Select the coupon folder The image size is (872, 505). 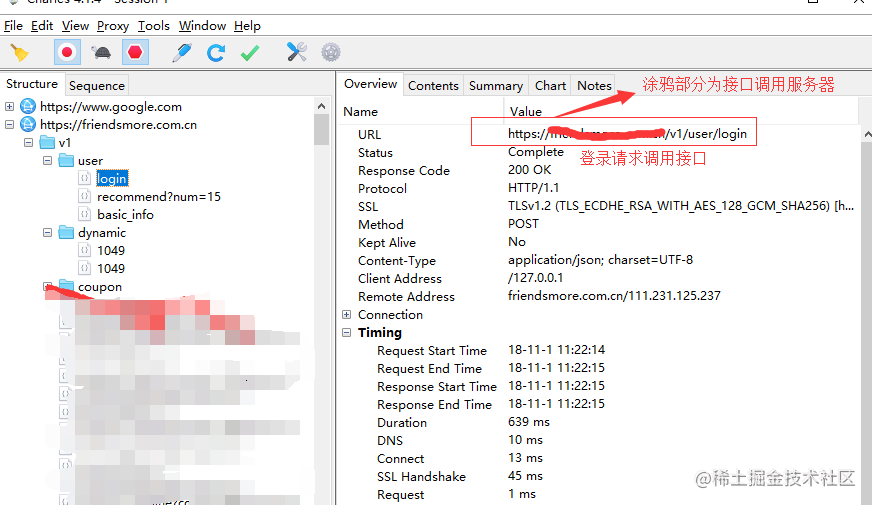click(x=100, y=287)
